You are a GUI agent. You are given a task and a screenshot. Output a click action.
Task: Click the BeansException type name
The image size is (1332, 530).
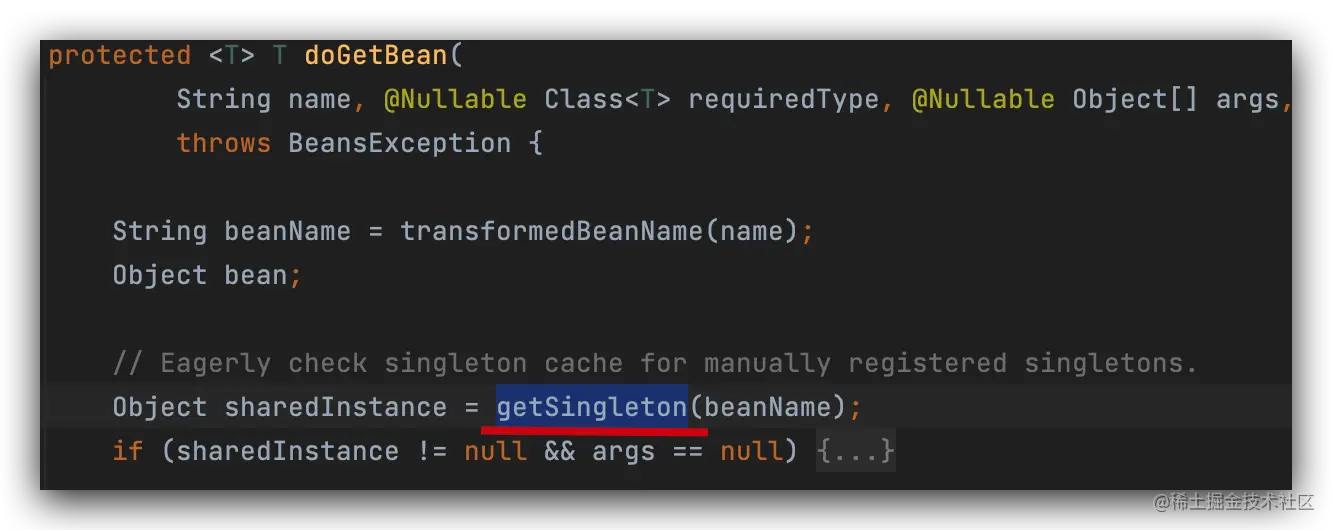(x=400, y=143)
